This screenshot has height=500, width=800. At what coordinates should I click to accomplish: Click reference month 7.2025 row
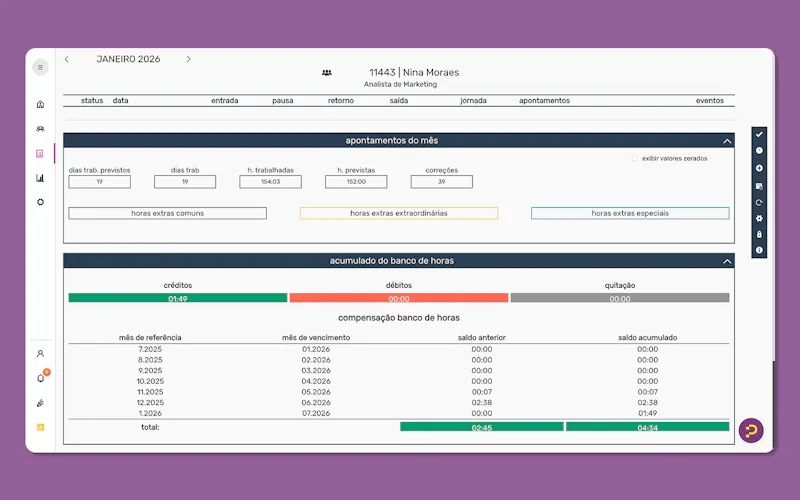pos(150,349)
